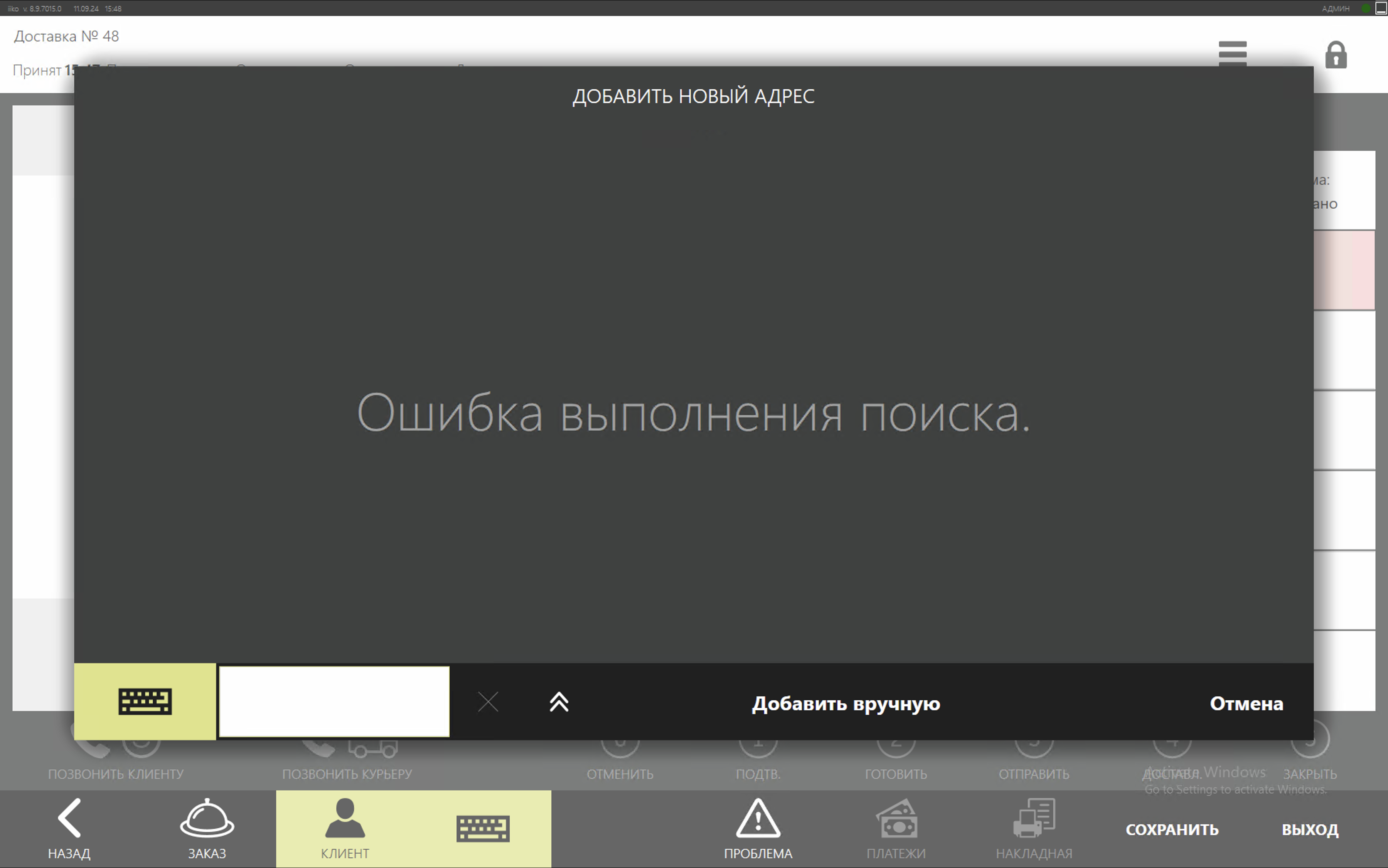This screenshot has width=1388, height=868.
Task: Click the green status indicator near АДМИН
Action: click(1366, 8)
